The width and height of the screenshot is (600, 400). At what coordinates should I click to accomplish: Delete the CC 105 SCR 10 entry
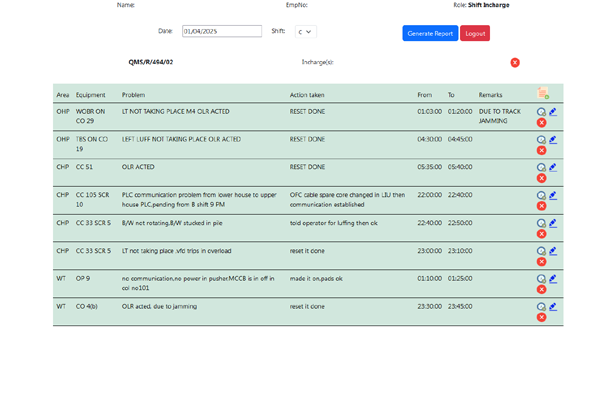click(541, 206)
